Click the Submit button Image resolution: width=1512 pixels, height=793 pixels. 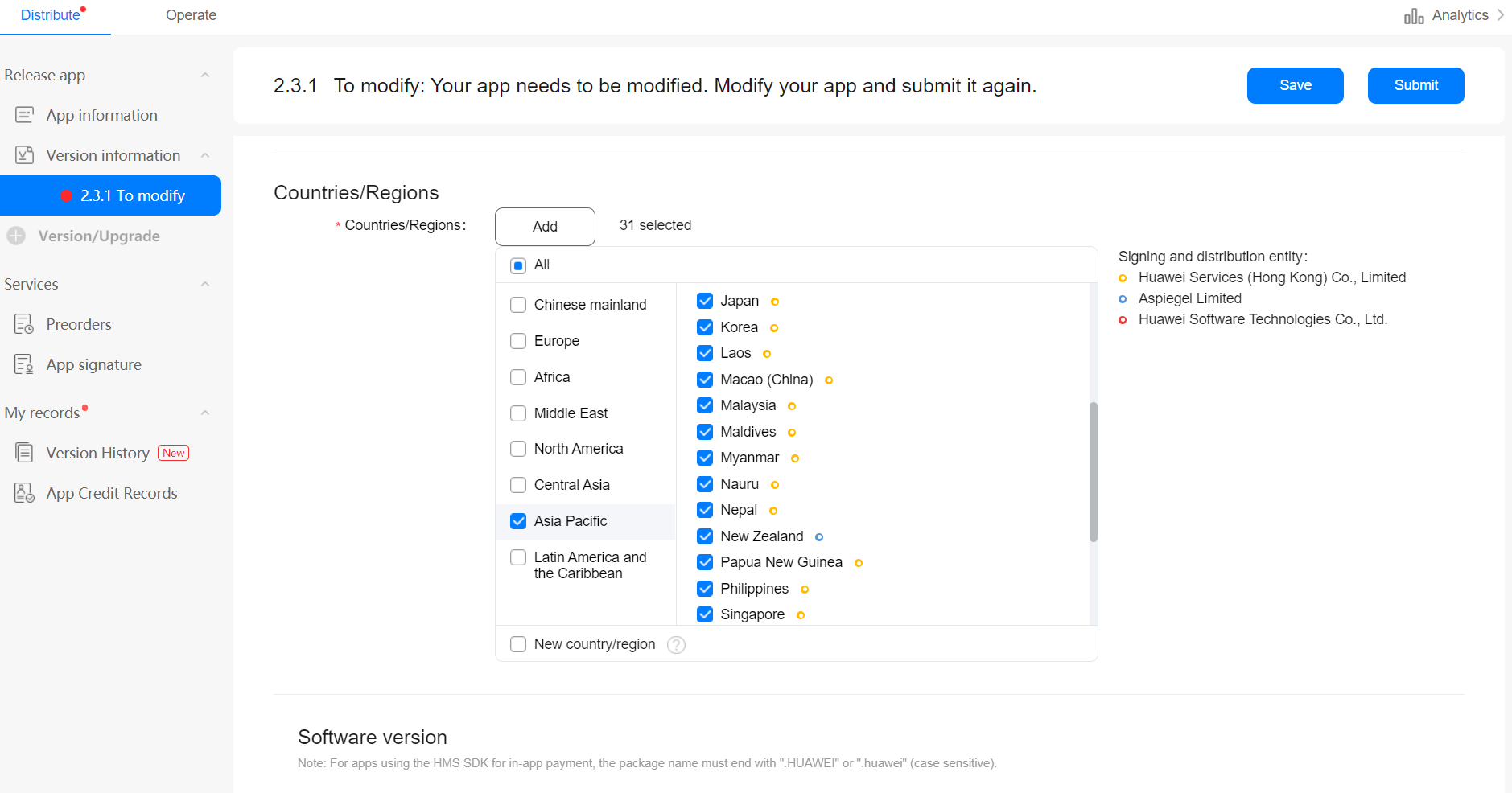[x=1415, y=85]
